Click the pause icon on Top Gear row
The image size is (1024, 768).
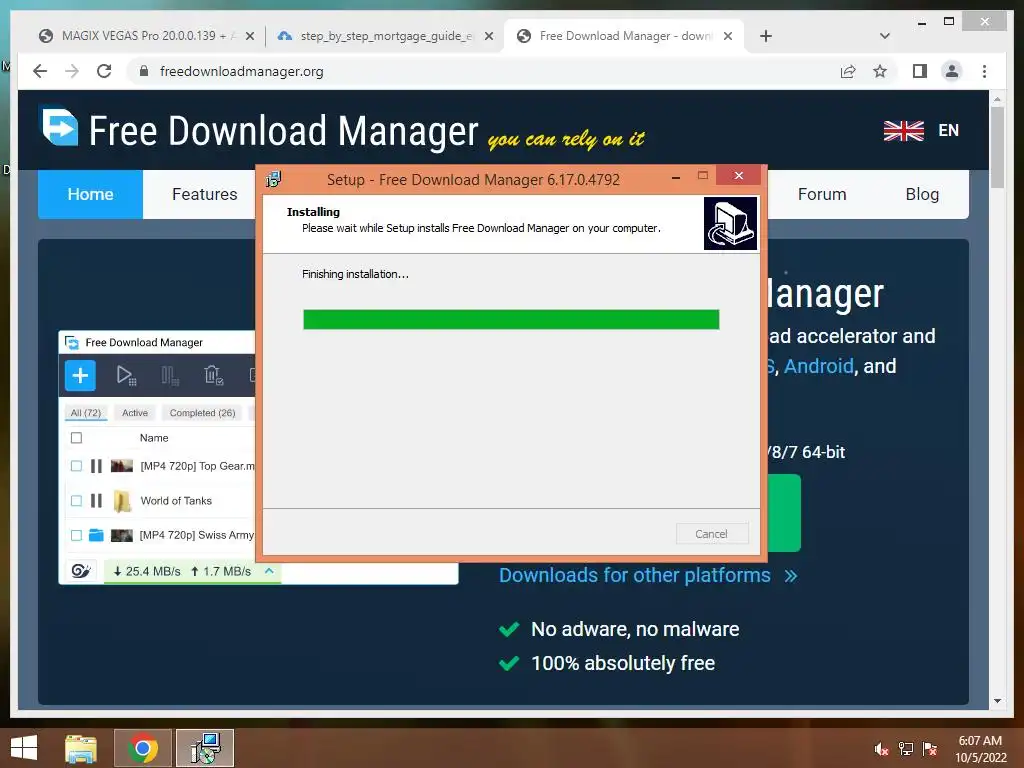pyautogui.click(x=97, y=466)
